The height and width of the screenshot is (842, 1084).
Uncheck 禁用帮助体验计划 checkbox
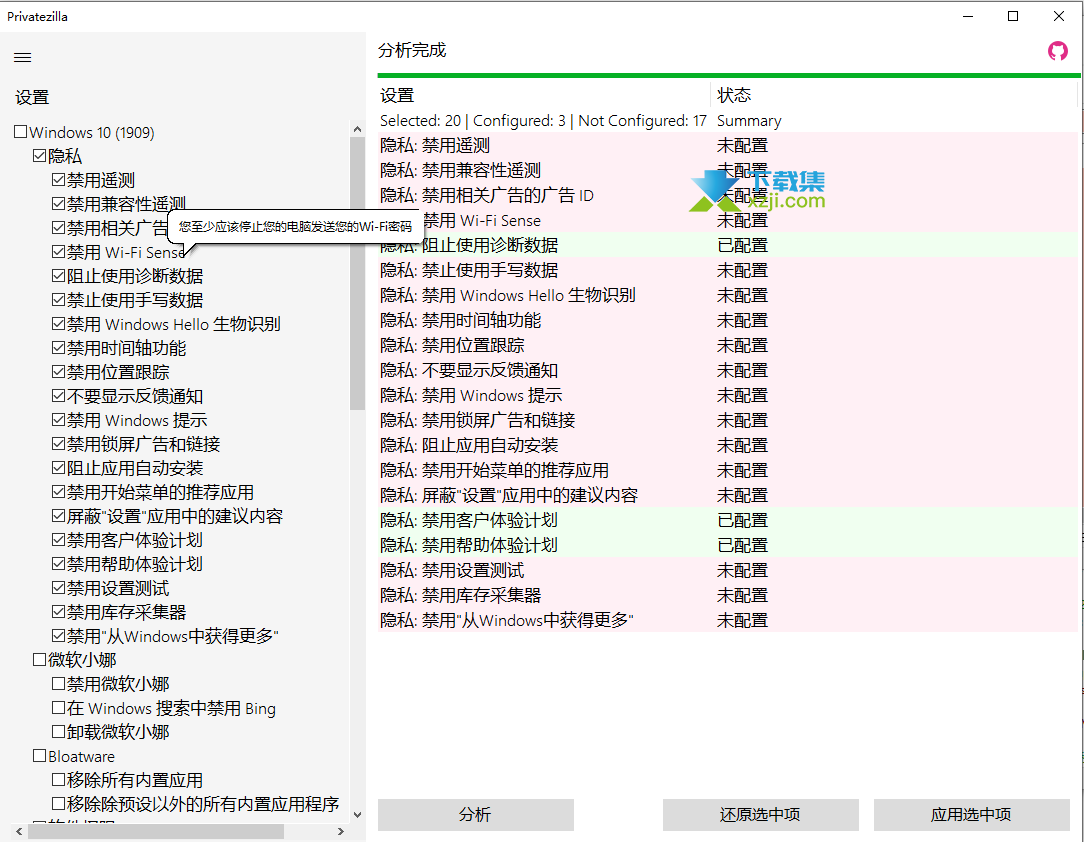[59, 564]
